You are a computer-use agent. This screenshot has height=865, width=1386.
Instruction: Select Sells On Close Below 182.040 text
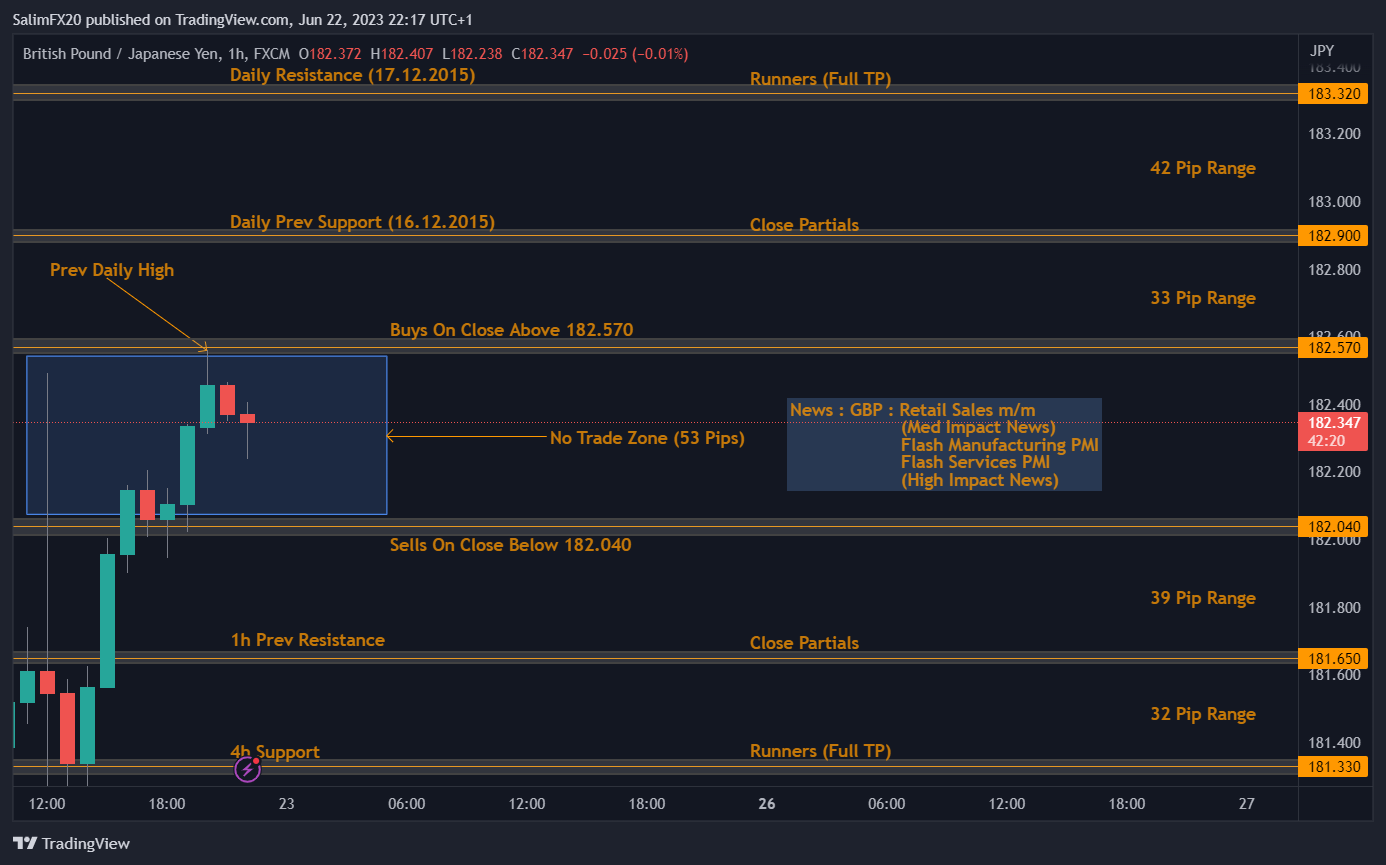point(510,545)
